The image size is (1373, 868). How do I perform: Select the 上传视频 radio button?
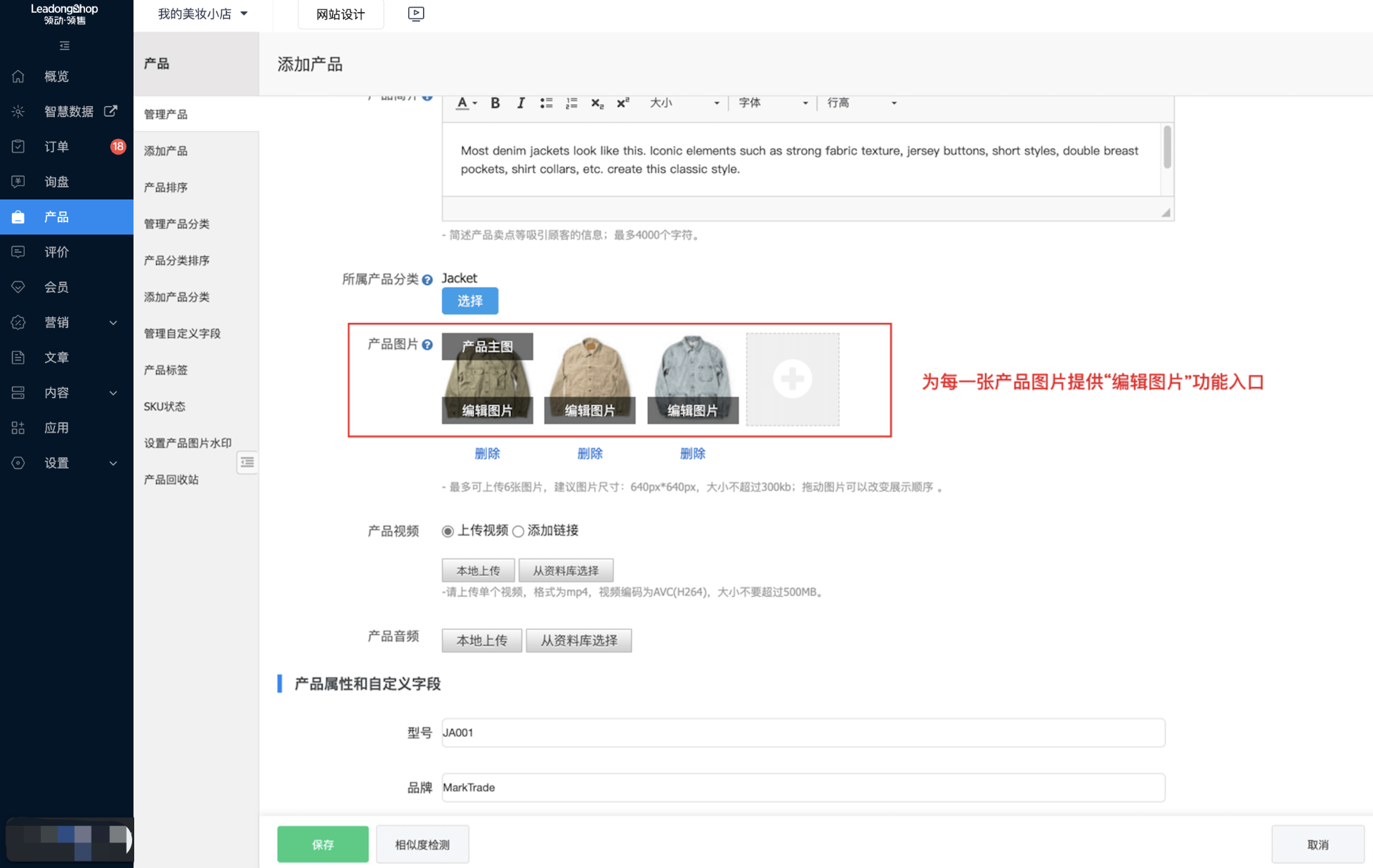tap(448, 531)
